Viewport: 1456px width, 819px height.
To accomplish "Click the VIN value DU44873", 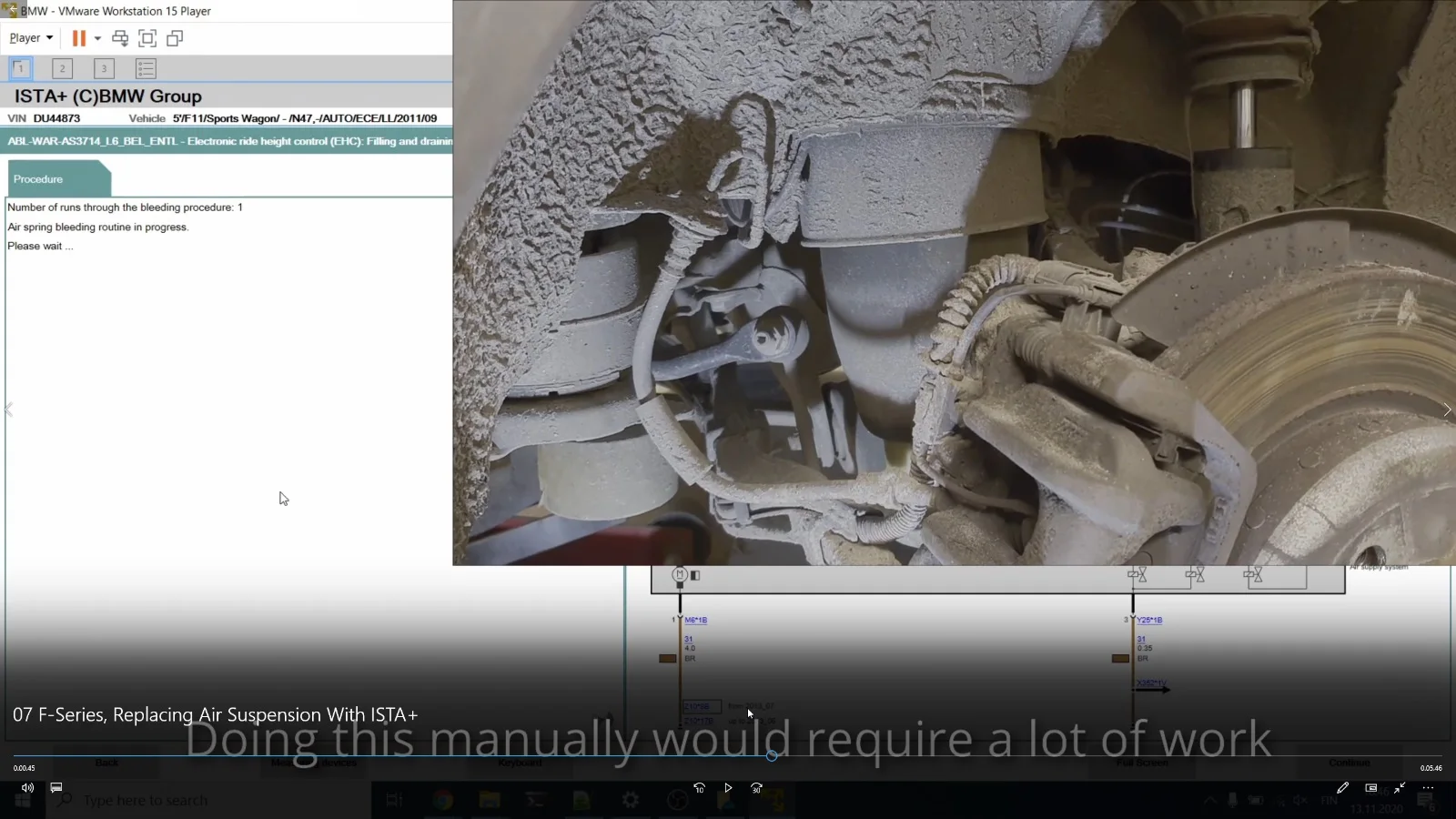I will tap(56, 118).
